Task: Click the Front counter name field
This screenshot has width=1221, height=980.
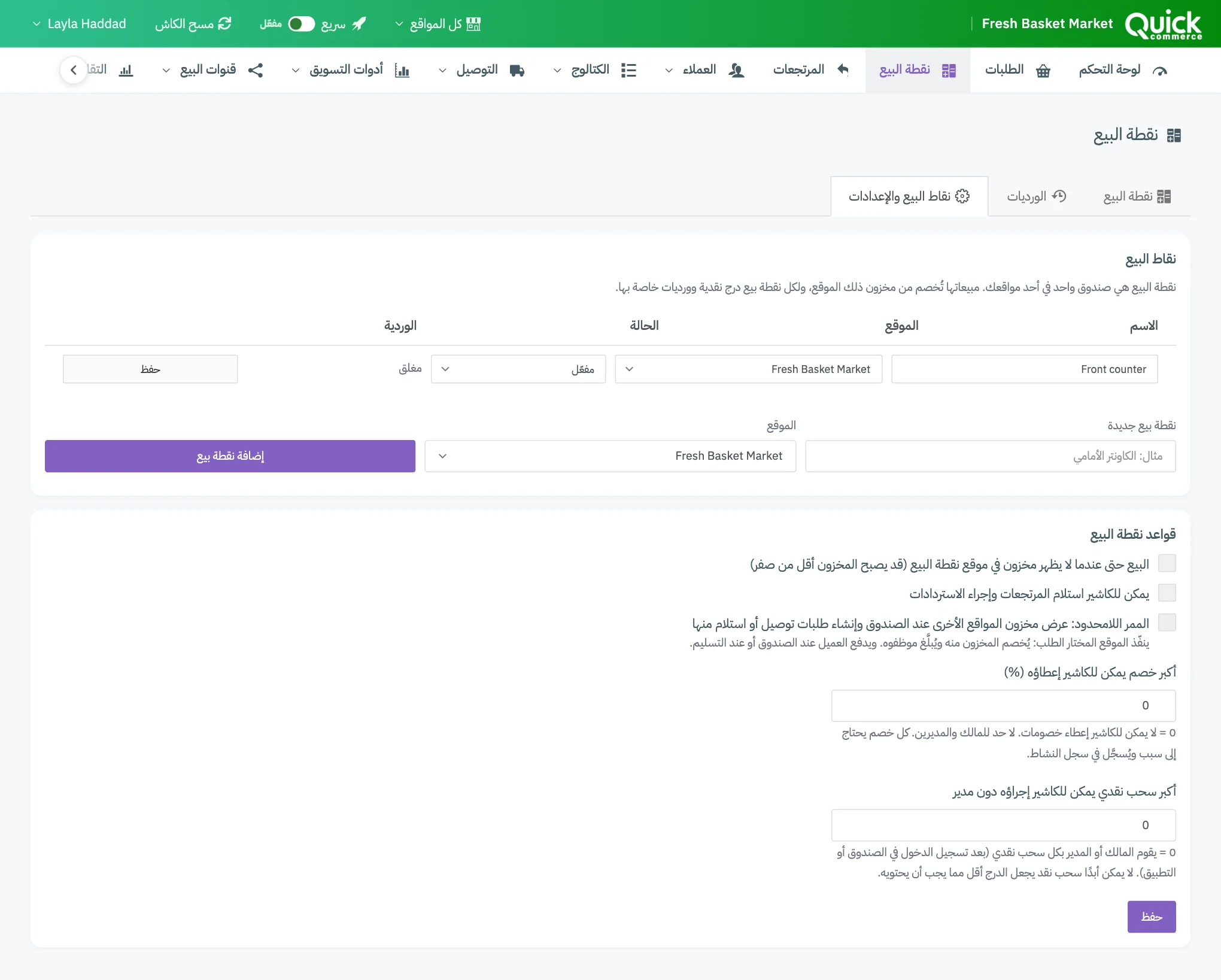Action: [x=1025, y=369]
